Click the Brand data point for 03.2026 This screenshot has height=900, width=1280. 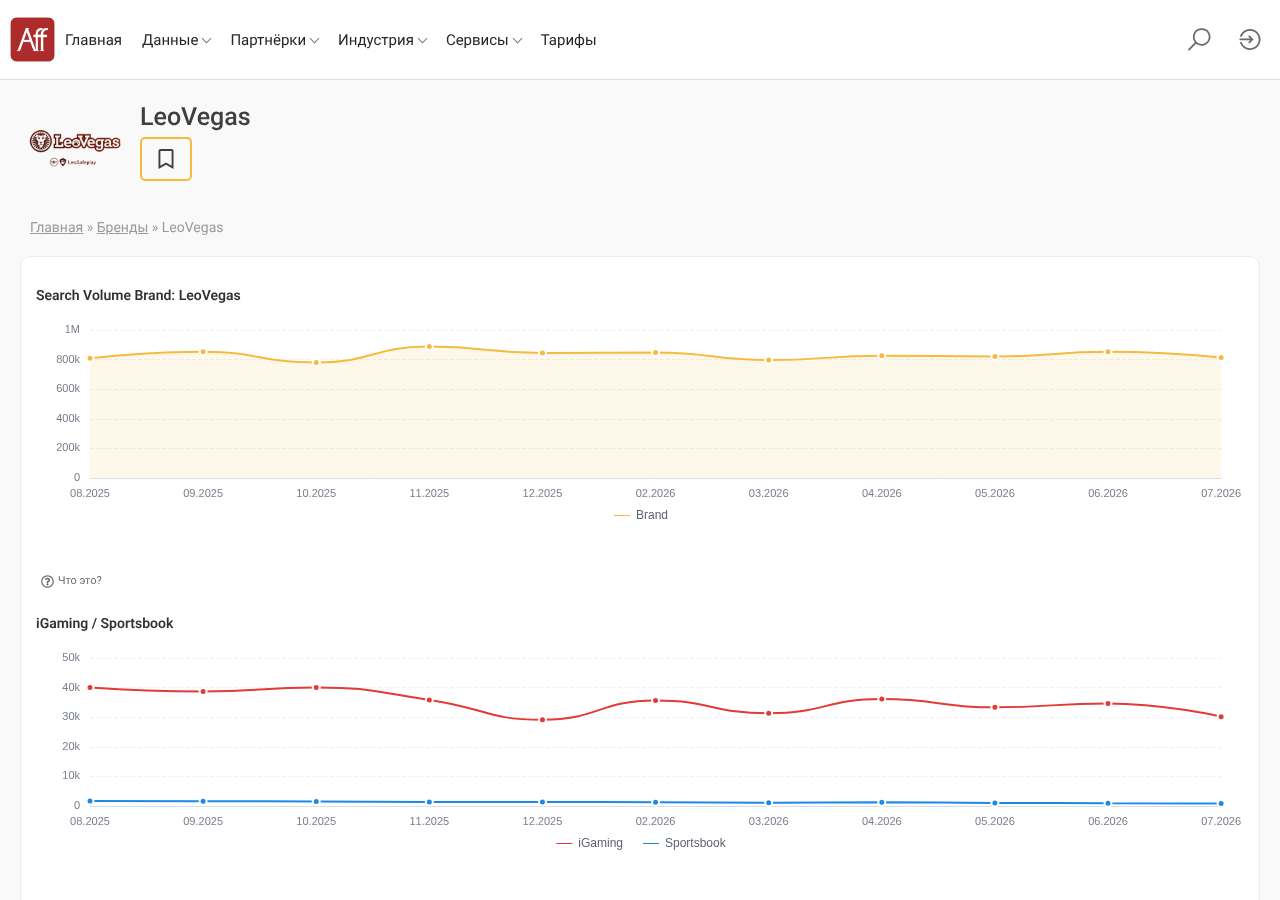pos(769,360)
